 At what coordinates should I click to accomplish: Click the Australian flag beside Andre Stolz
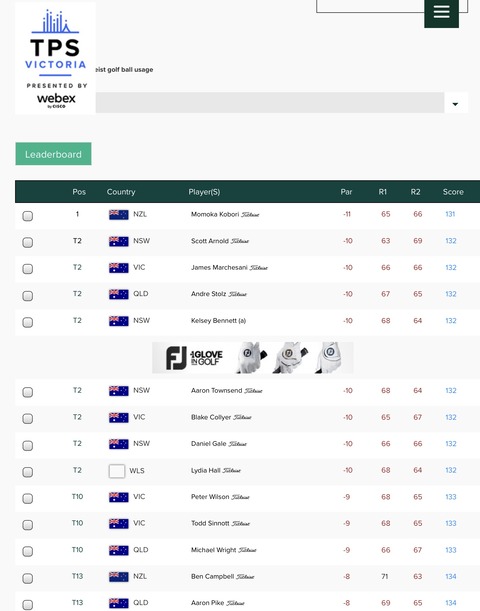(118, 294)
